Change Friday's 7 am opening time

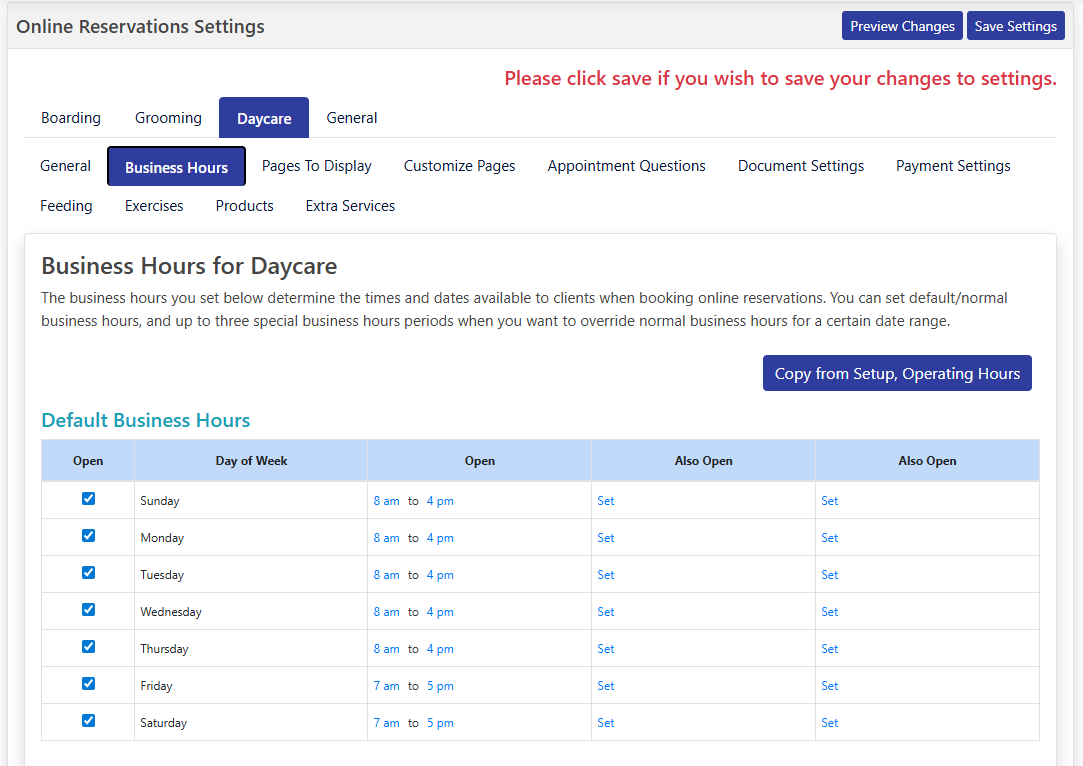click(x=387, y=686)
